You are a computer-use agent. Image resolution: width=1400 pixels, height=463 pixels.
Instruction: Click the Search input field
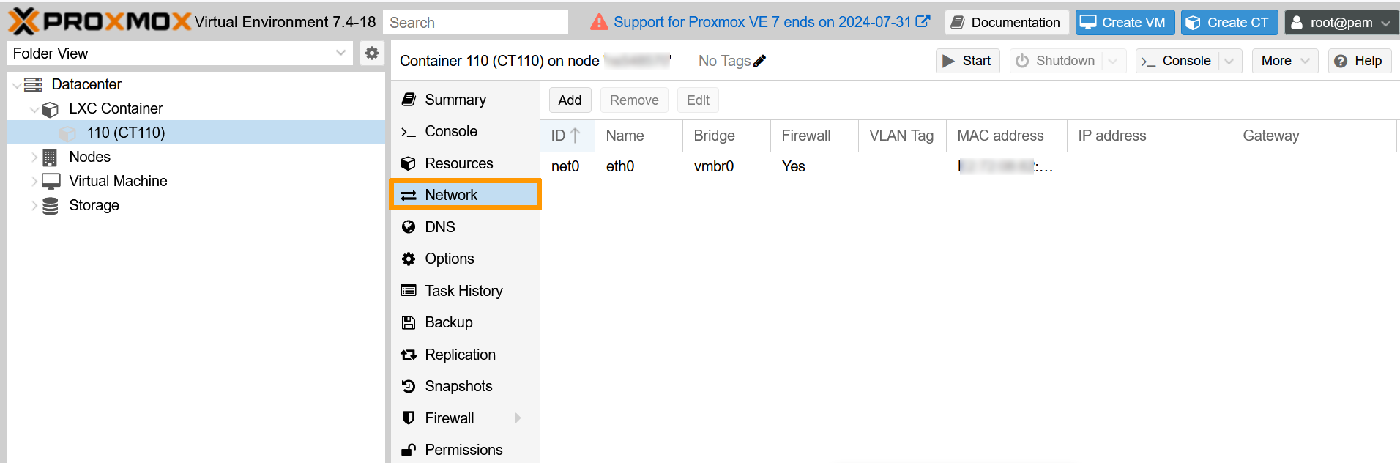(x=475, y=22)
